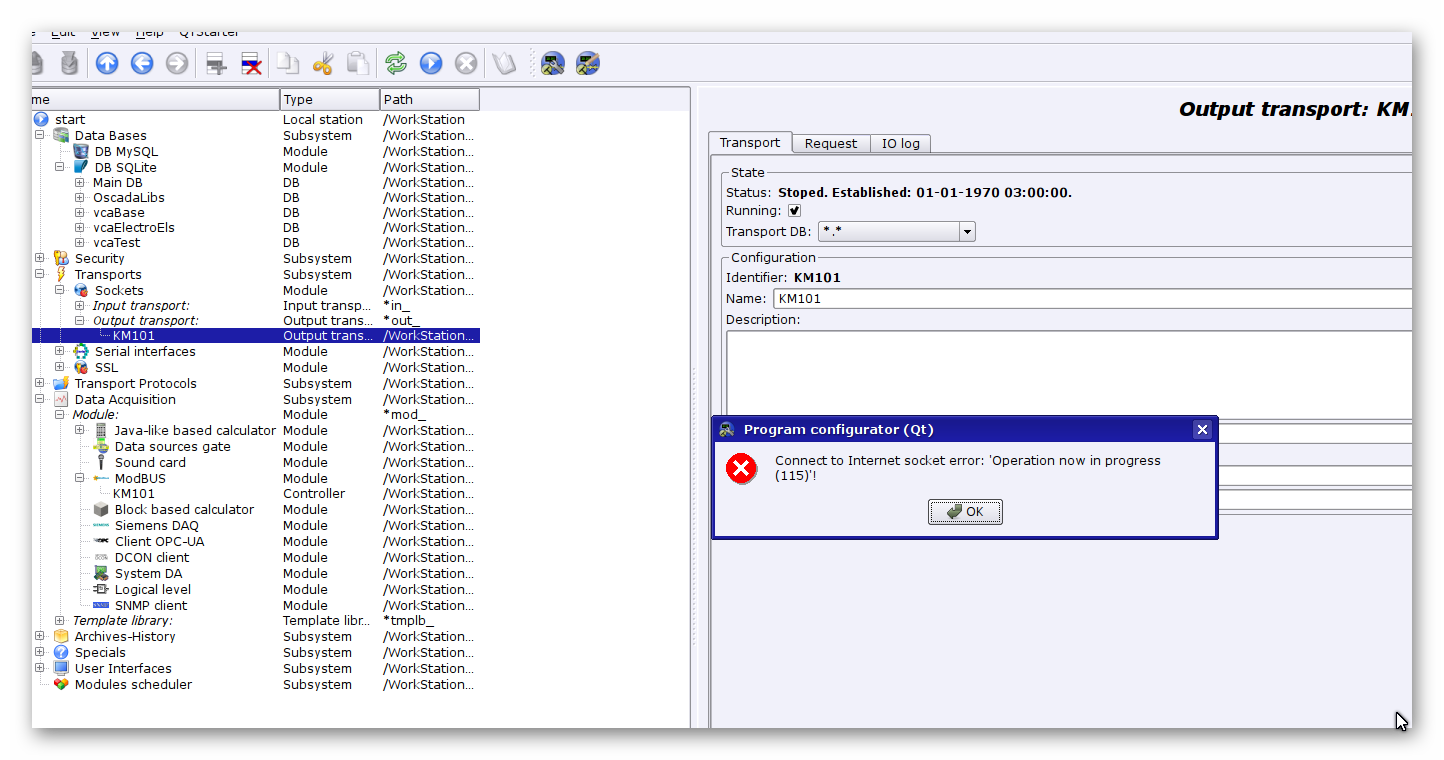The image size is (1444, 760).
Task: Click the add item toolbar icon
Action: pos(216,64)
